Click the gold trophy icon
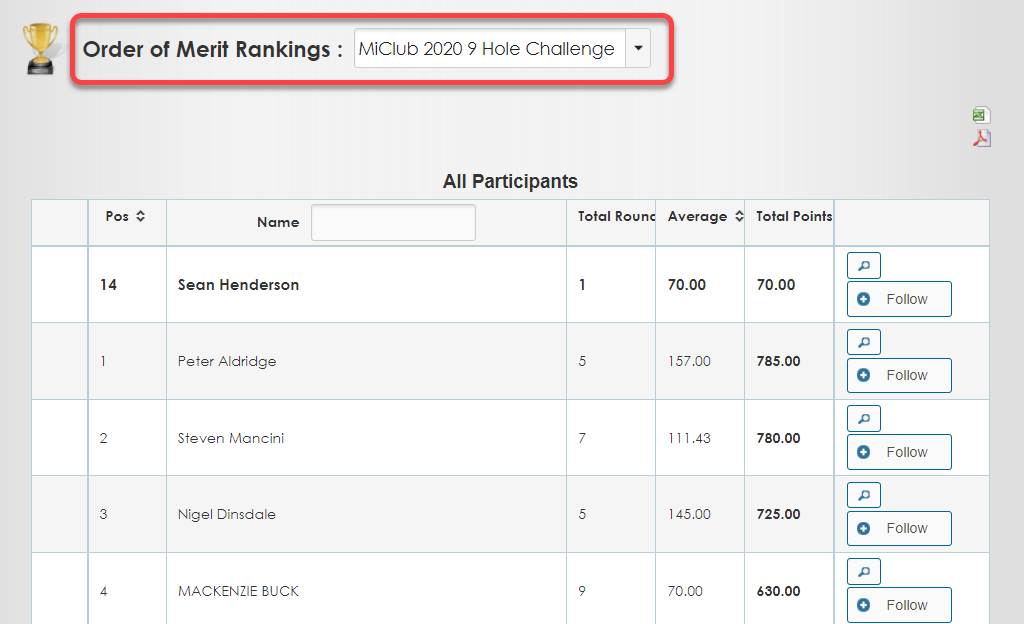The width and height of the screenshot is (1024, 624). (40, 48)
